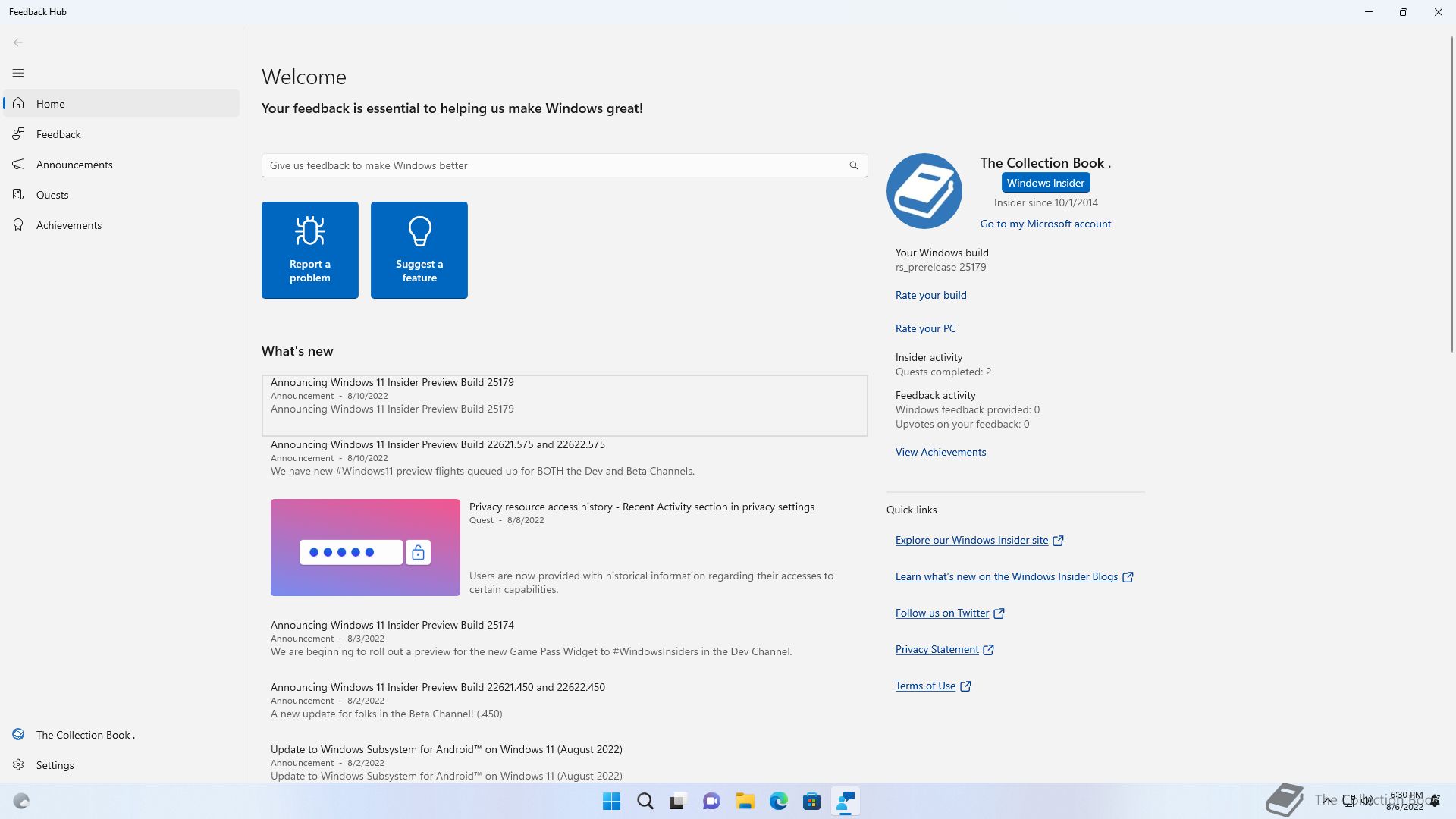Select Home in the navigation pane
Screen dimensions: 1456x819
click(121, 103)
